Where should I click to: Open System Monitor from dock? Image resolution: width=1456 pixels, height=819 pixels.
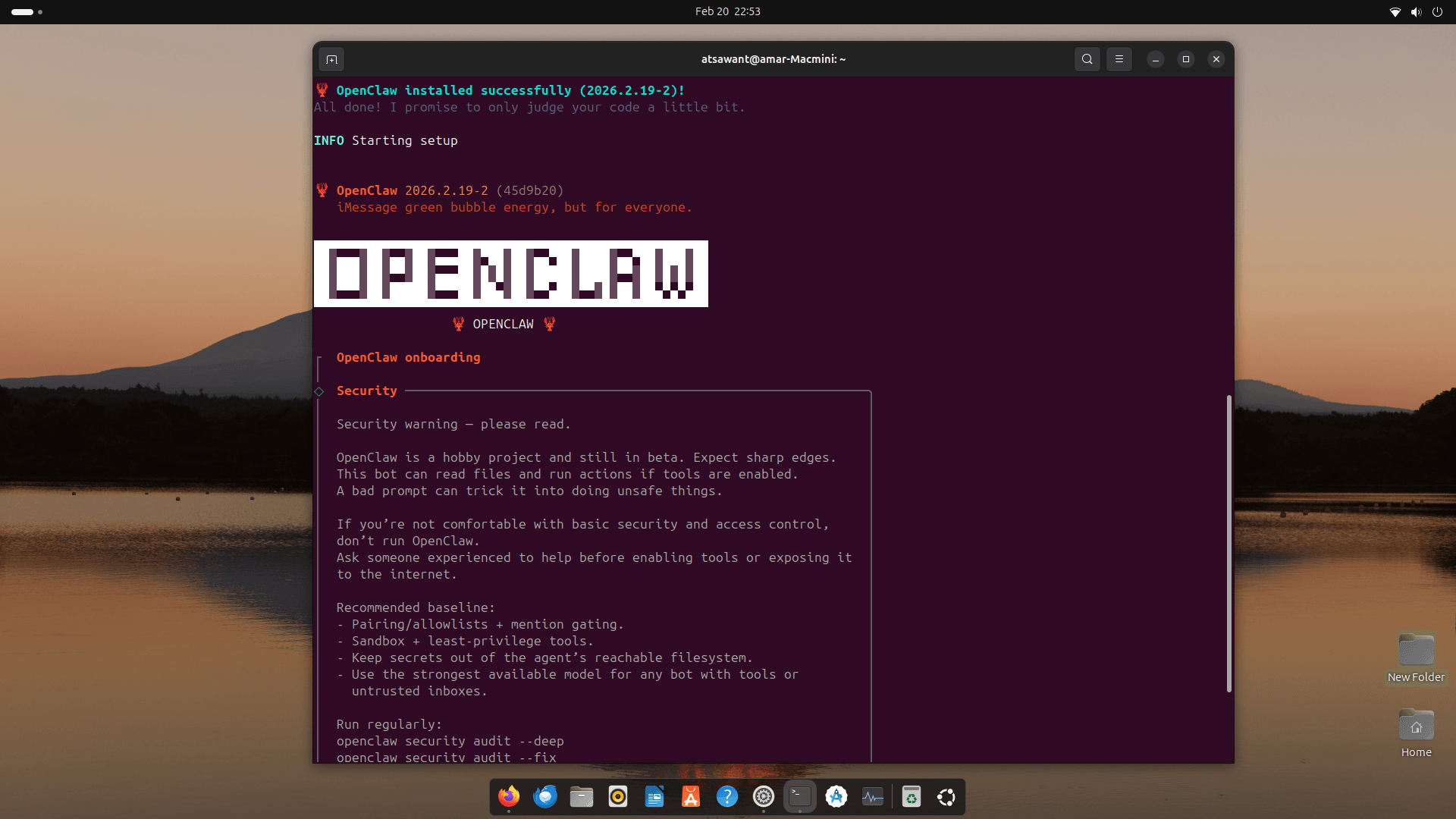(x=873, y=797)
